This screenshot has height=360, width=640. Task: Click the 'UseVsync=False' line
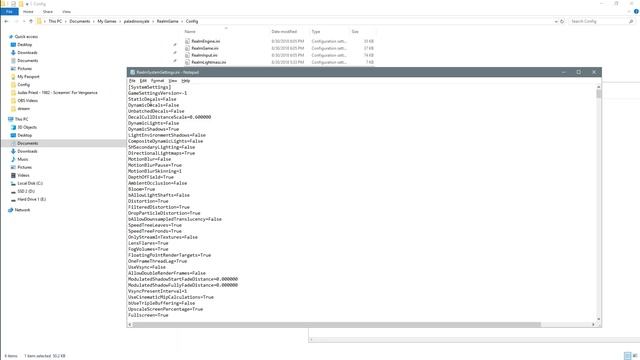(147, 267)
